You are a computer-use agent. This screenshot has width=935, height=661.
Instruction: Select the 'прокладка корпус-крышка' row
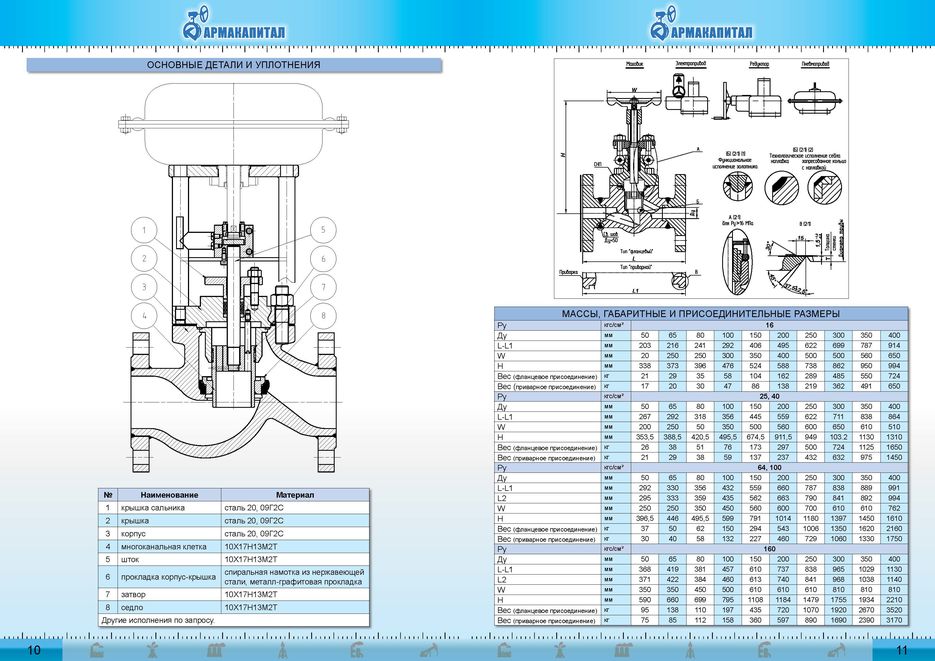[x=234, y=577]
